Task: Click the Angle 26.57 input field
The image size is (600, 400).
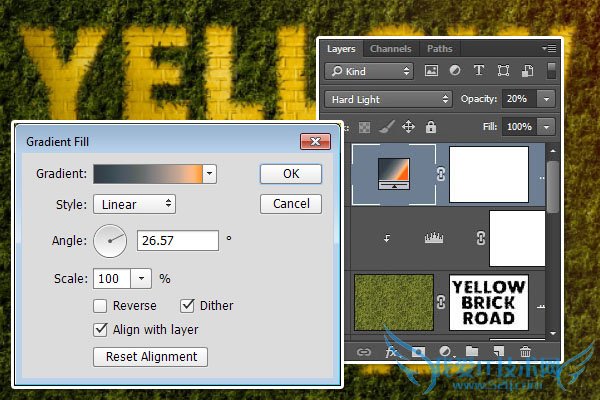Action: [178, 240]
